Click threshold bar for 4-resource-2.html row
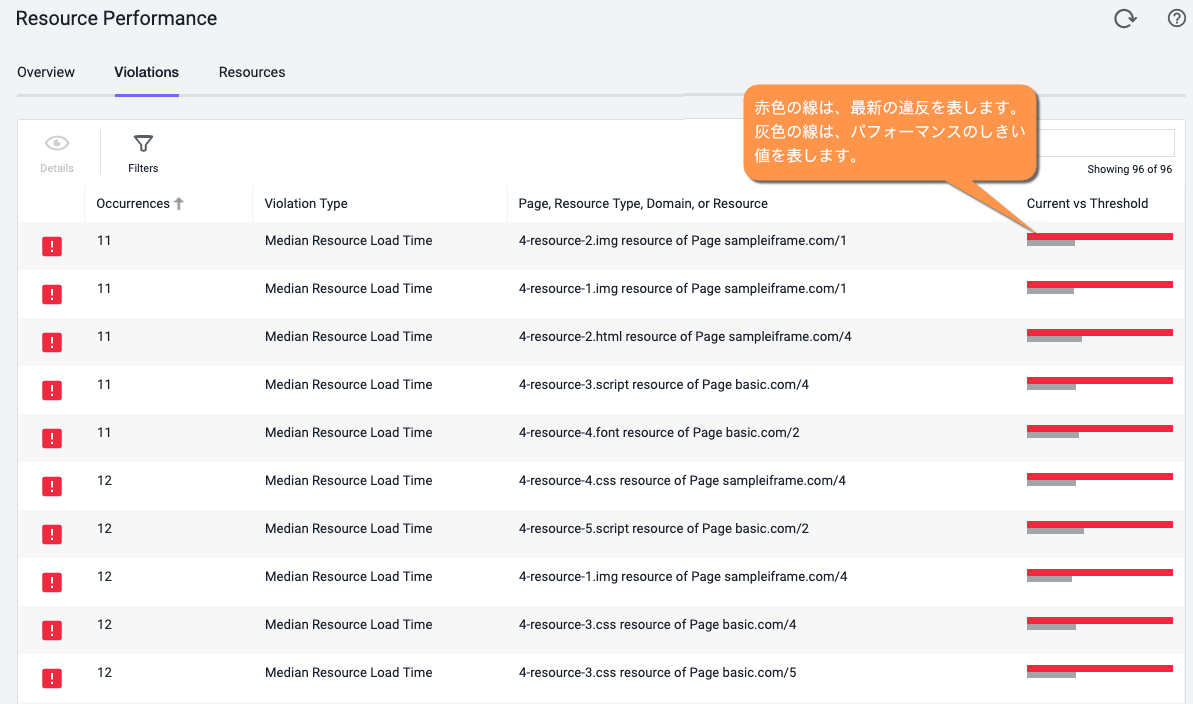 1099,336
